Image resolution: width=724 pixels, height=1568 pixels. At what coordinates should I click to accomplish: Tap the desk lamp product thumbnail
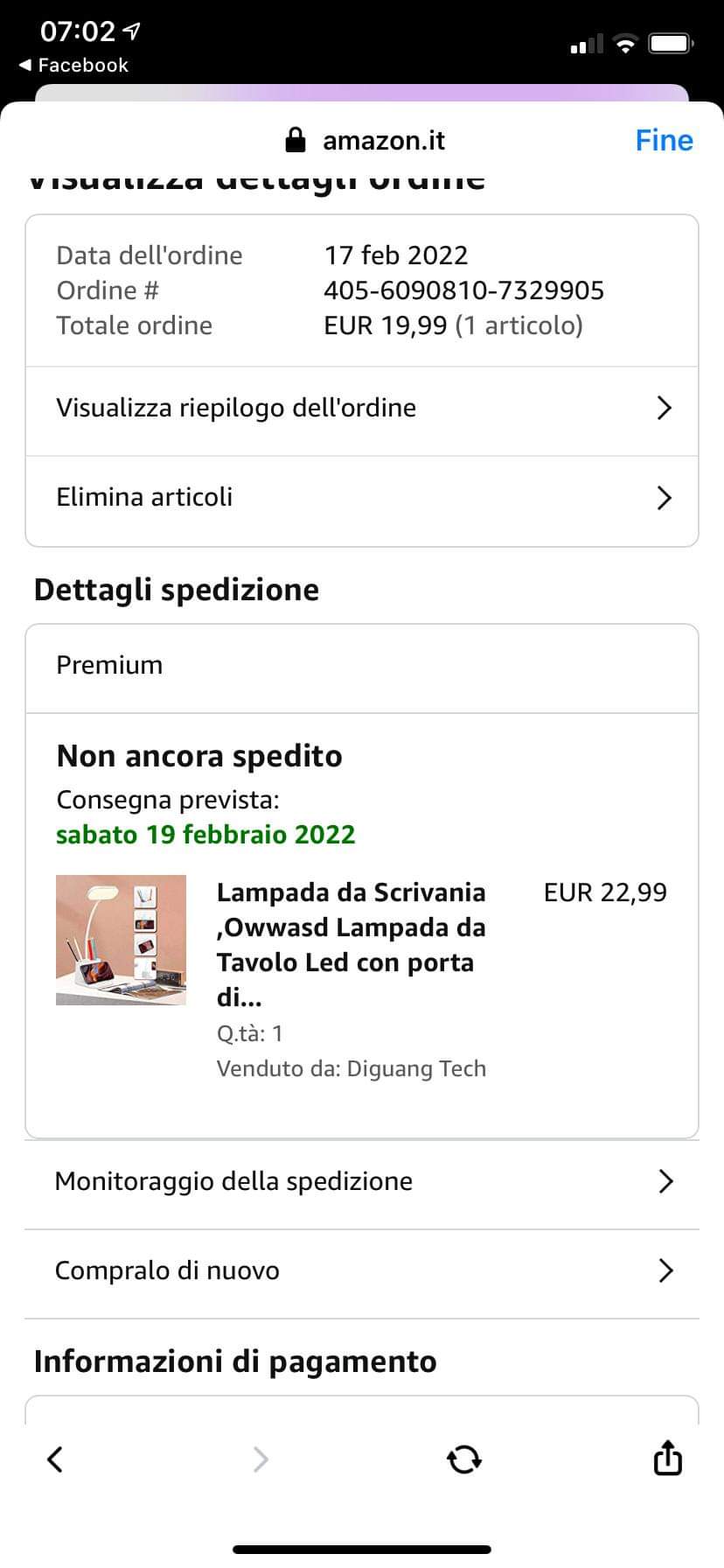pyautogui.click(x=121, y=940)
